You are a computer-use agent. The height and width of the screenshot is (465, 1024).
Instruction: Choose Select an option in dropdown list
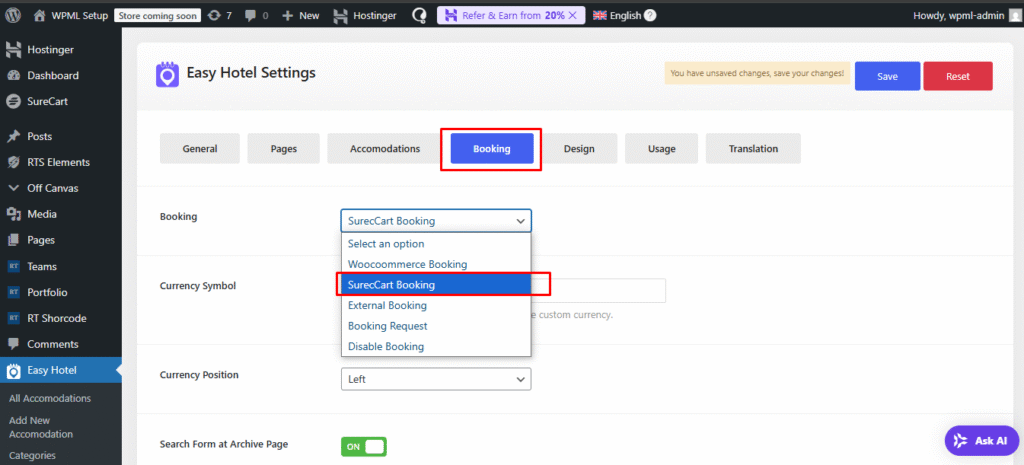click(436, 244)
